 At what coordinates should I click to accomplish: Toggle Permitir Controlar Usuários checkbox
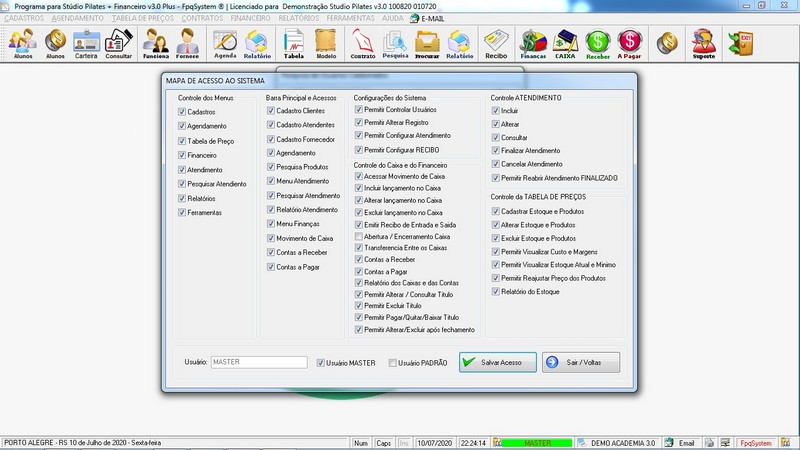359,109
